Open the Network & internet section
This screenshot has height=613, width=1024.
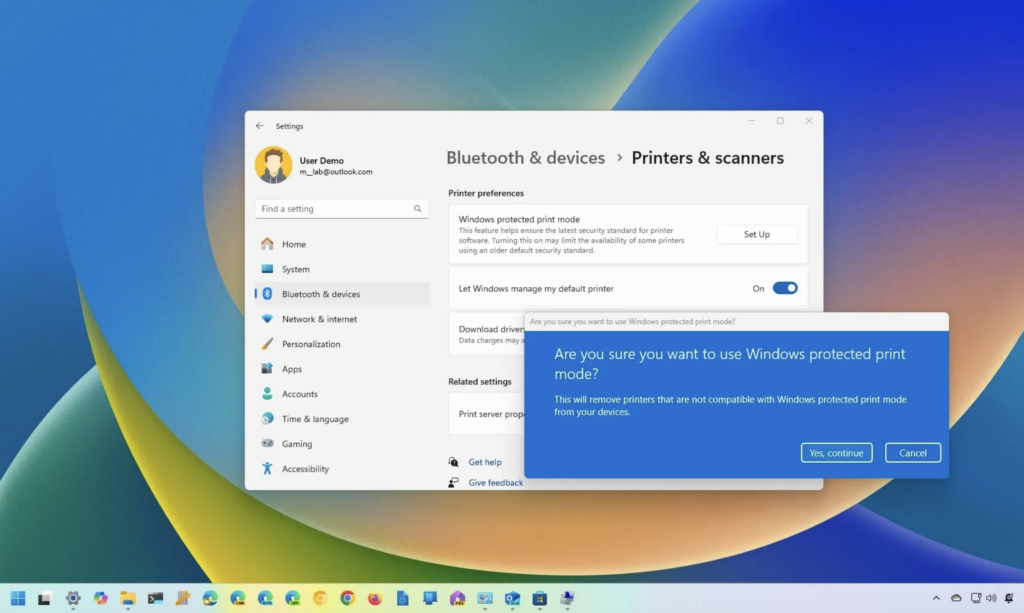tap(319, 319)
